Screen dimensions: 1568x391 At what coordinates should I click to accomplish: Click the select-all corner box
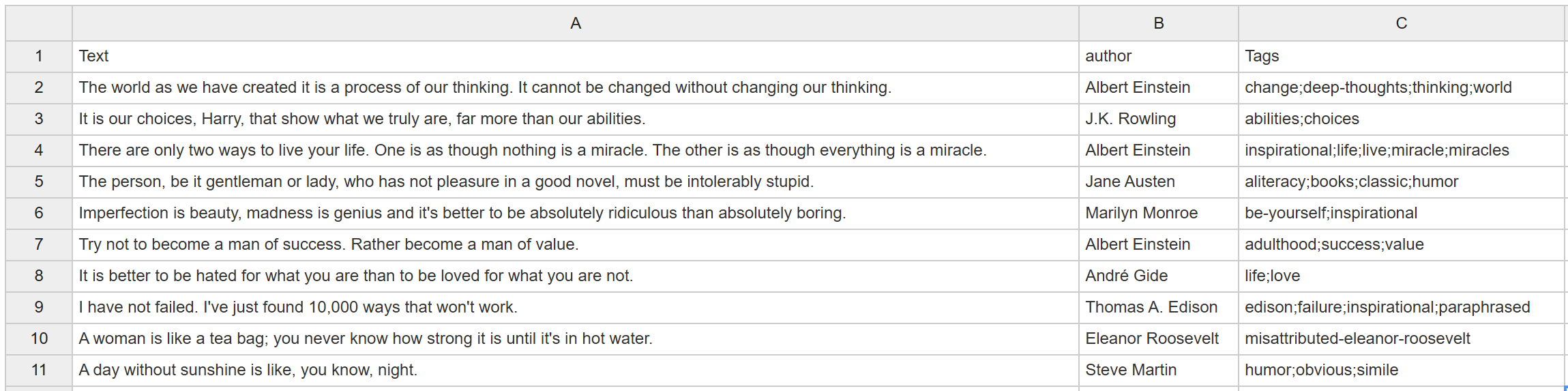click(x=39, y=23)
